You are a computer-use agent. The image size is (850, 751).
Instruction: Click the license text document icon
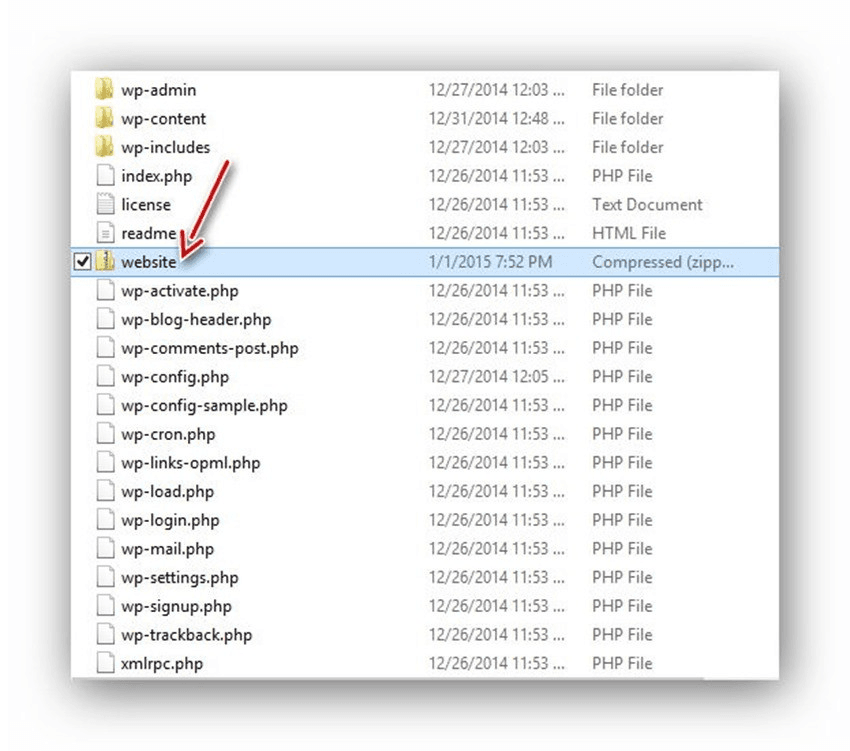[x=105, y=204]
